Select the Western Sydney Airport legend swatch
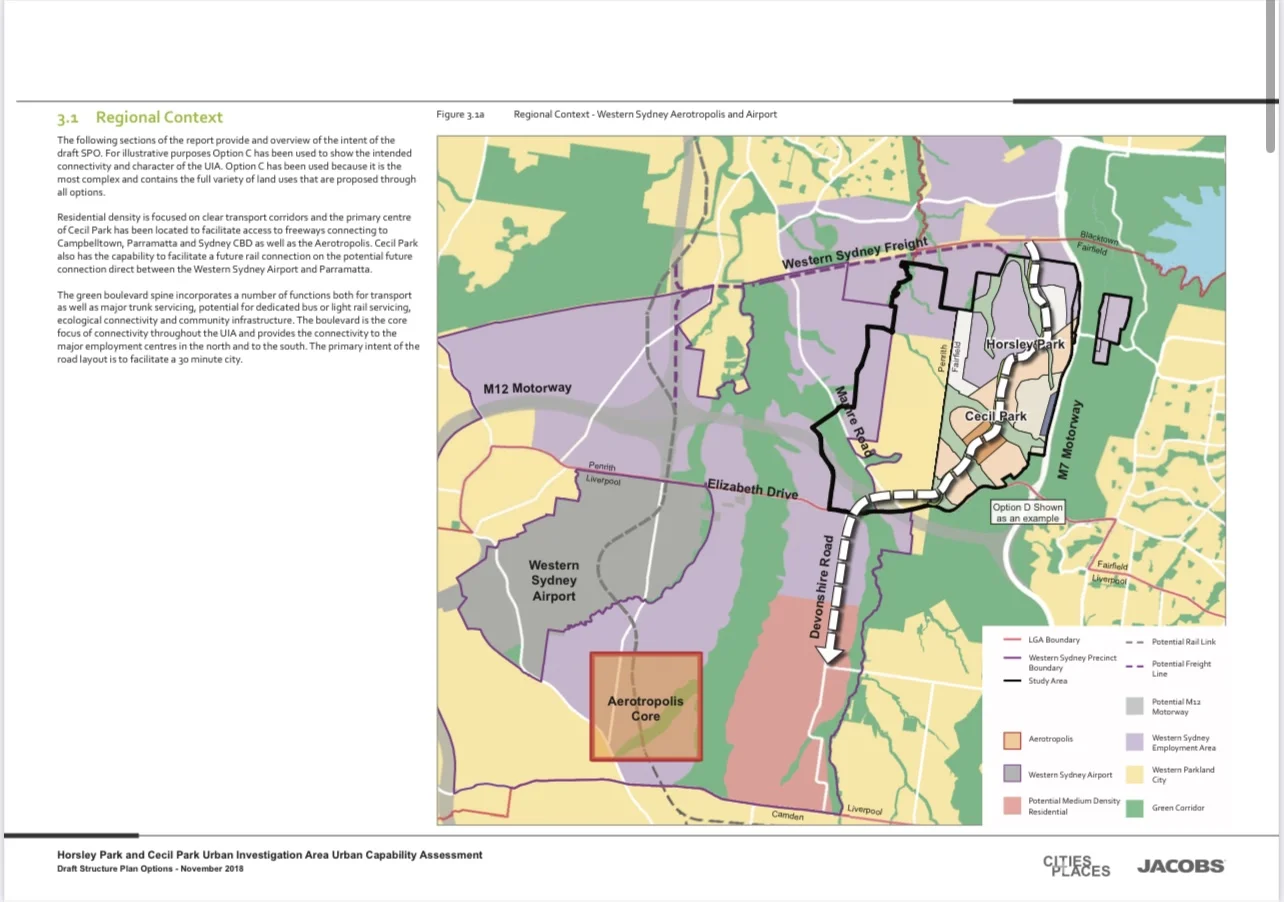The height and width of the screenshot is (902, 1284). click(x=1011, y=774)
